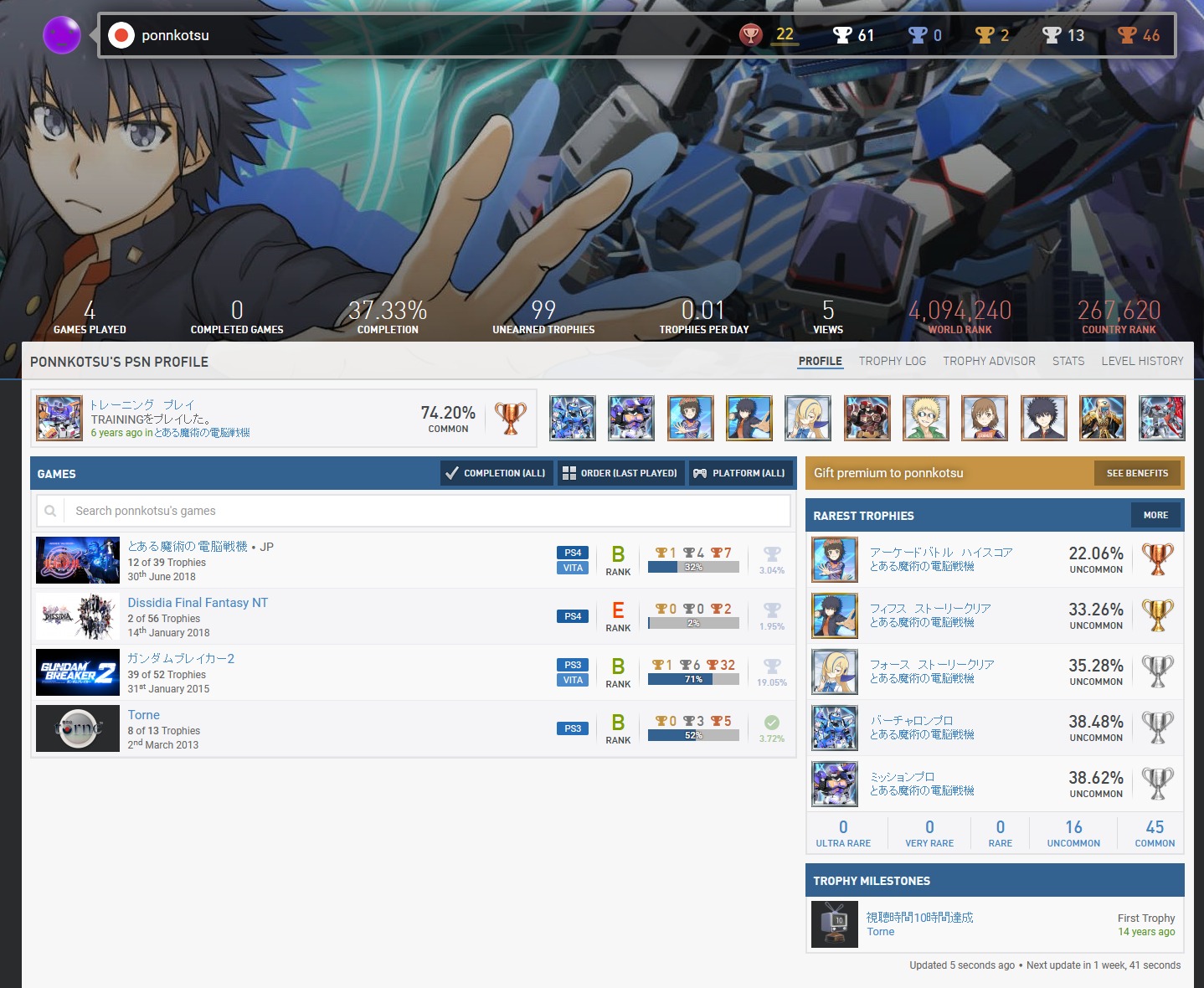Open the Order (Last Played) sort dropdown
This screenshot has width=1204, height=988.
620,473
